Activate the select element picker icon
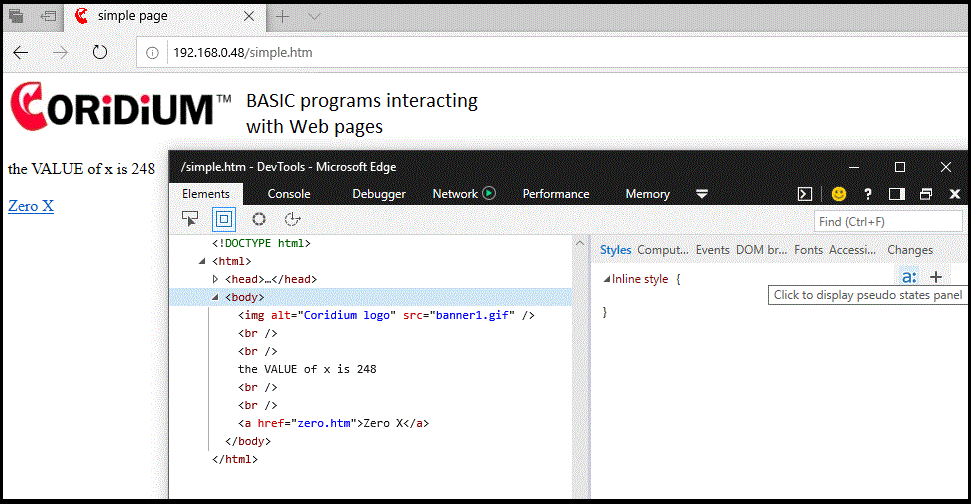Viewport: 971px width, 504px height. point(190,219)
